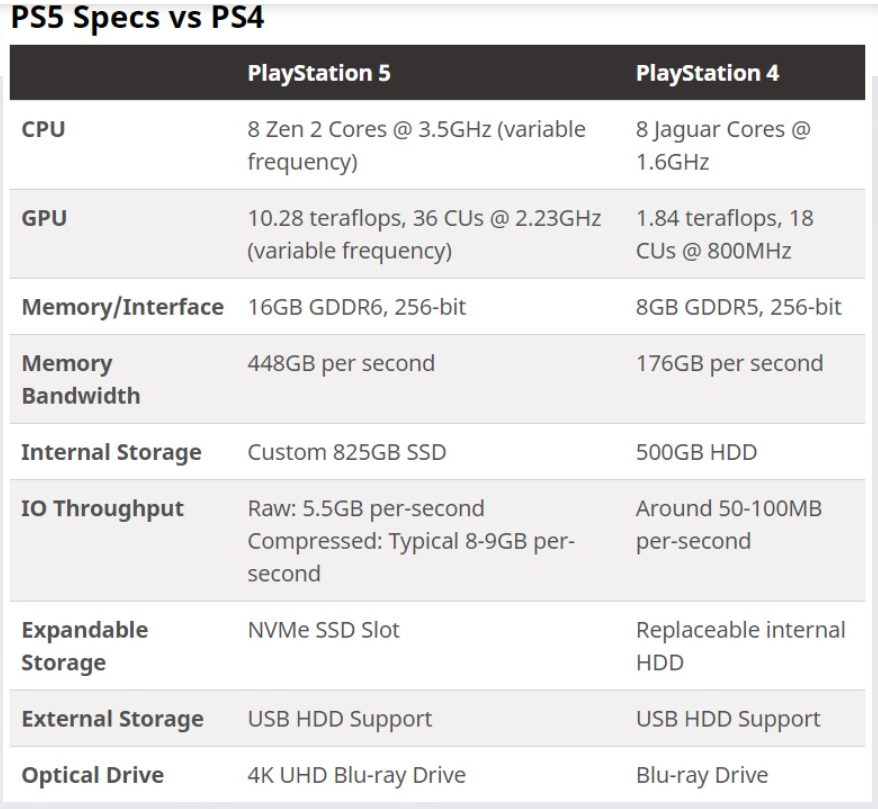Select the PlayStation 4 column header
The width and height of the screenshot is (878, 809).
point(709,73)
